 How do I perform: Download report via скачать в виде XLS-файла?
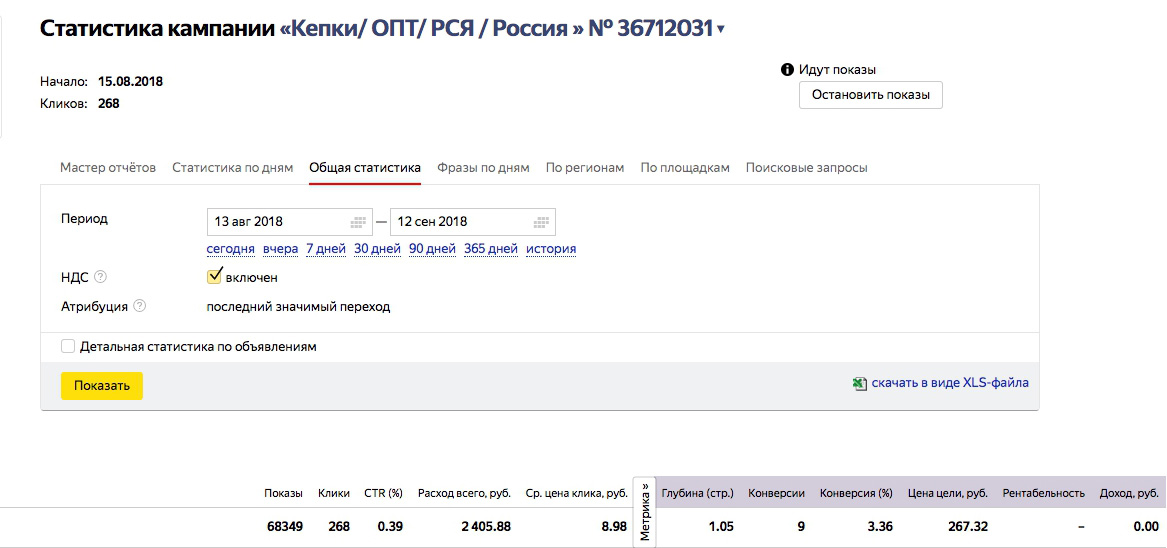[x=950, y=383]
